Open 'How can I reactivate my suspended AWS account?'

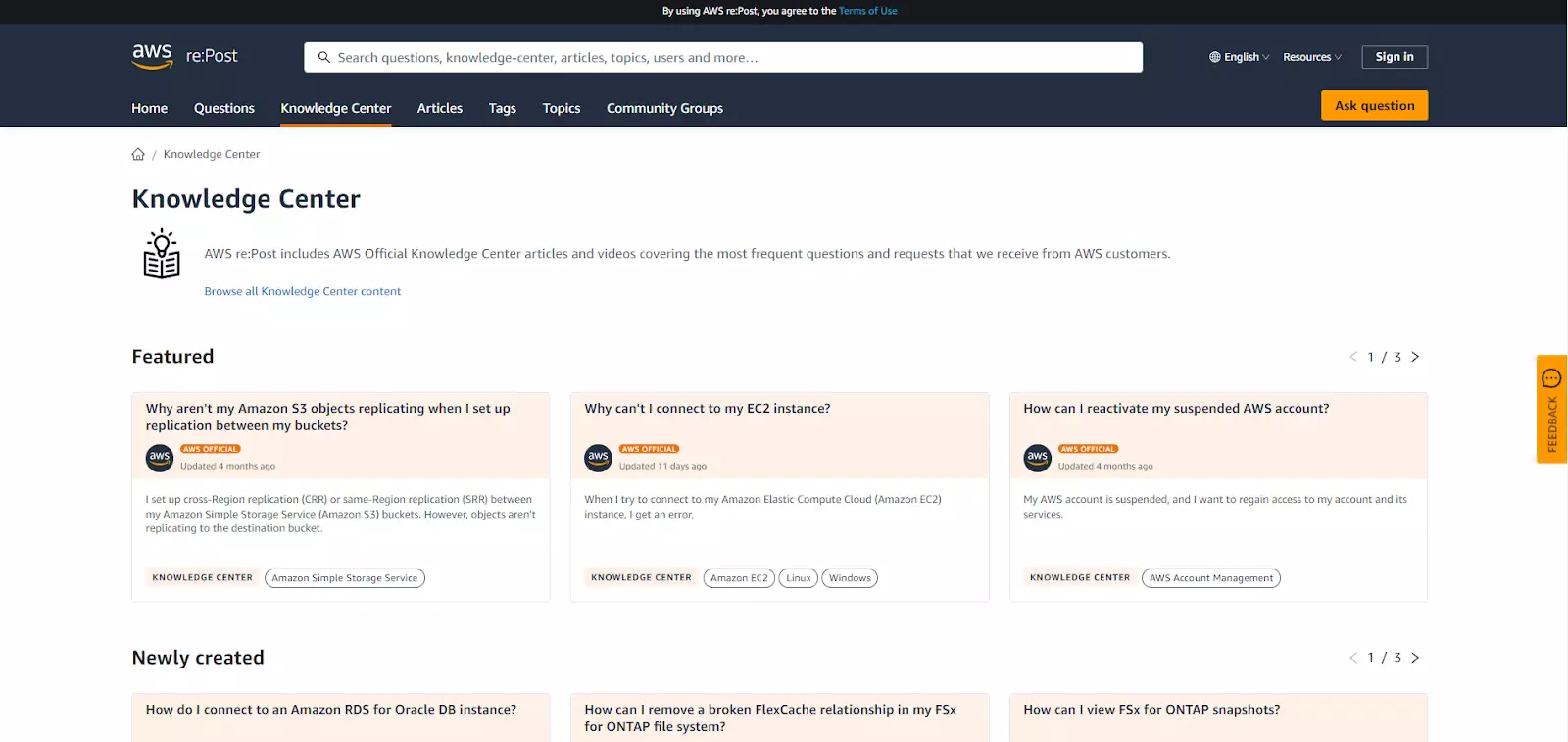click(1176, 409)
